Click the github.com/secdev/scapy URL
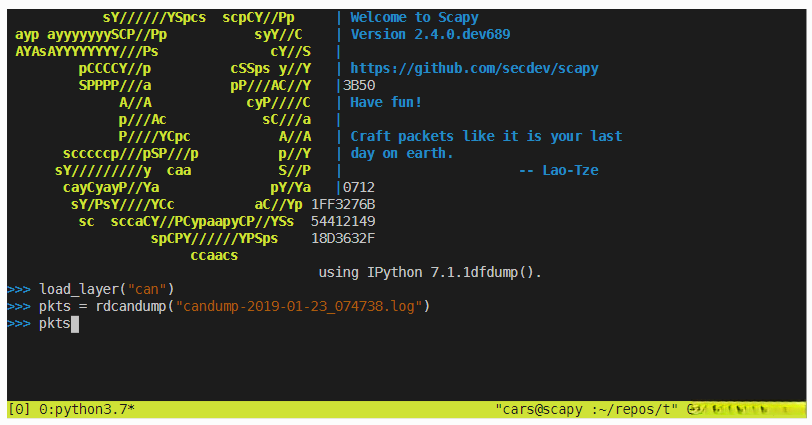 click(x=474, y=68)
